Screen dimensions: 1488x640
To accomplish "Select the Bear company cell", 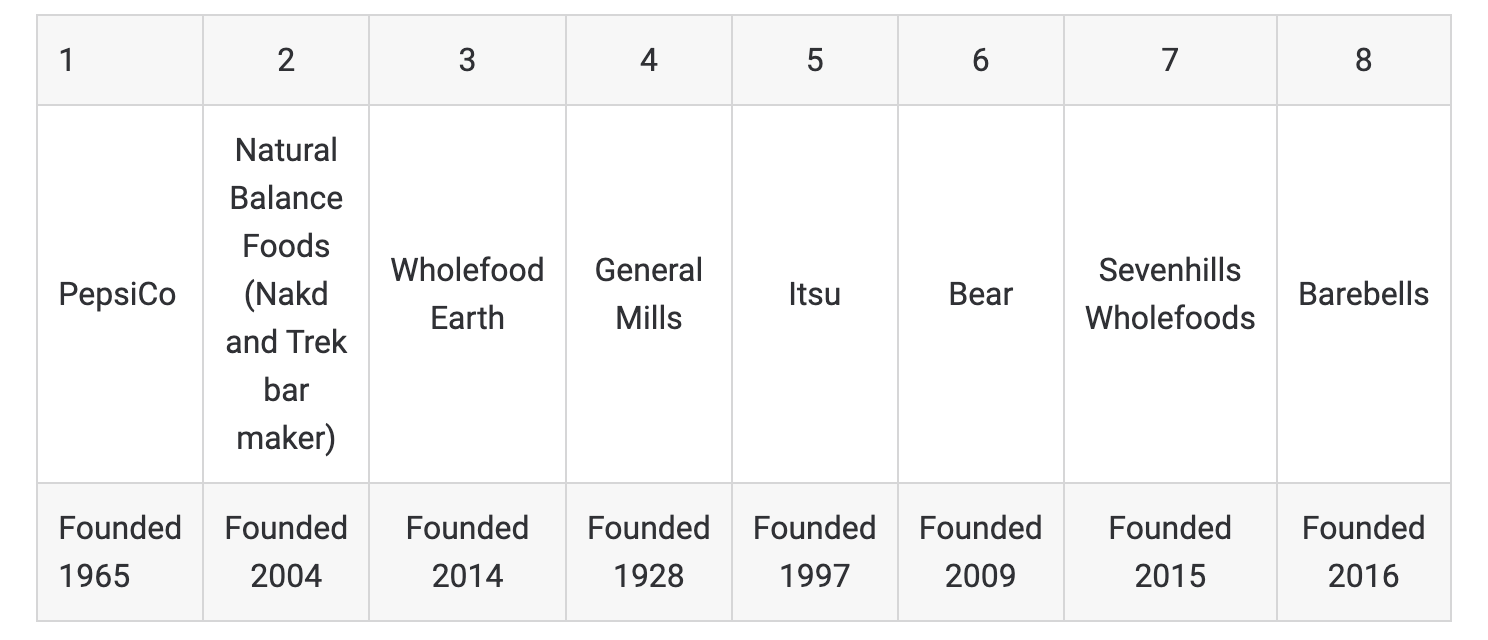I will pyautogui.click(x=980, y=294).
